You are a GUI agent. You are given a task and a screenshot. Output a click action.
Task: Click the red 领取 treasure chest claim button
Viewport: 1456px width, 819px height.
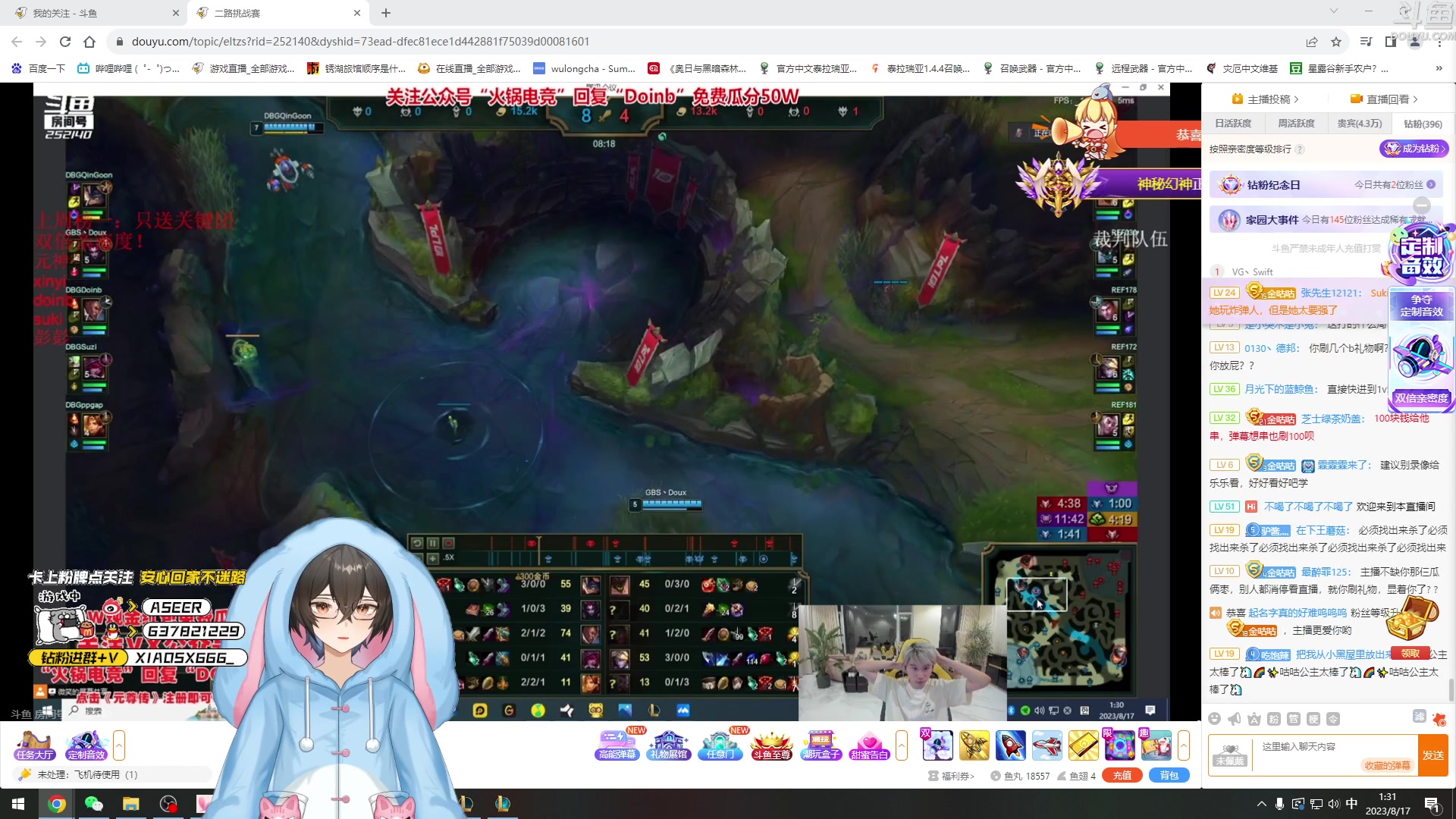pos(1410,653)
